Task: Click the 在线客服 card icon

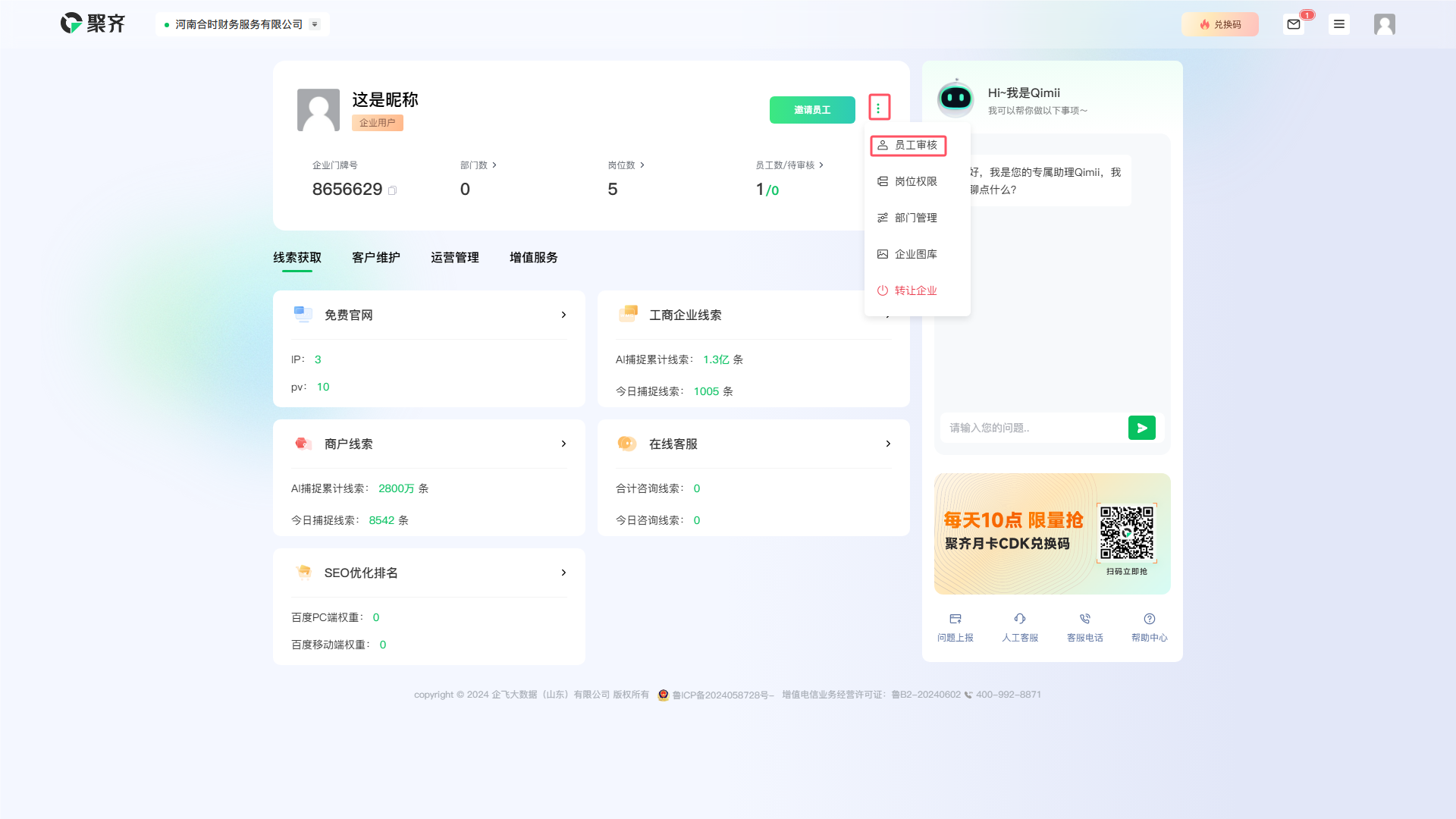Action: click(627, 443)
